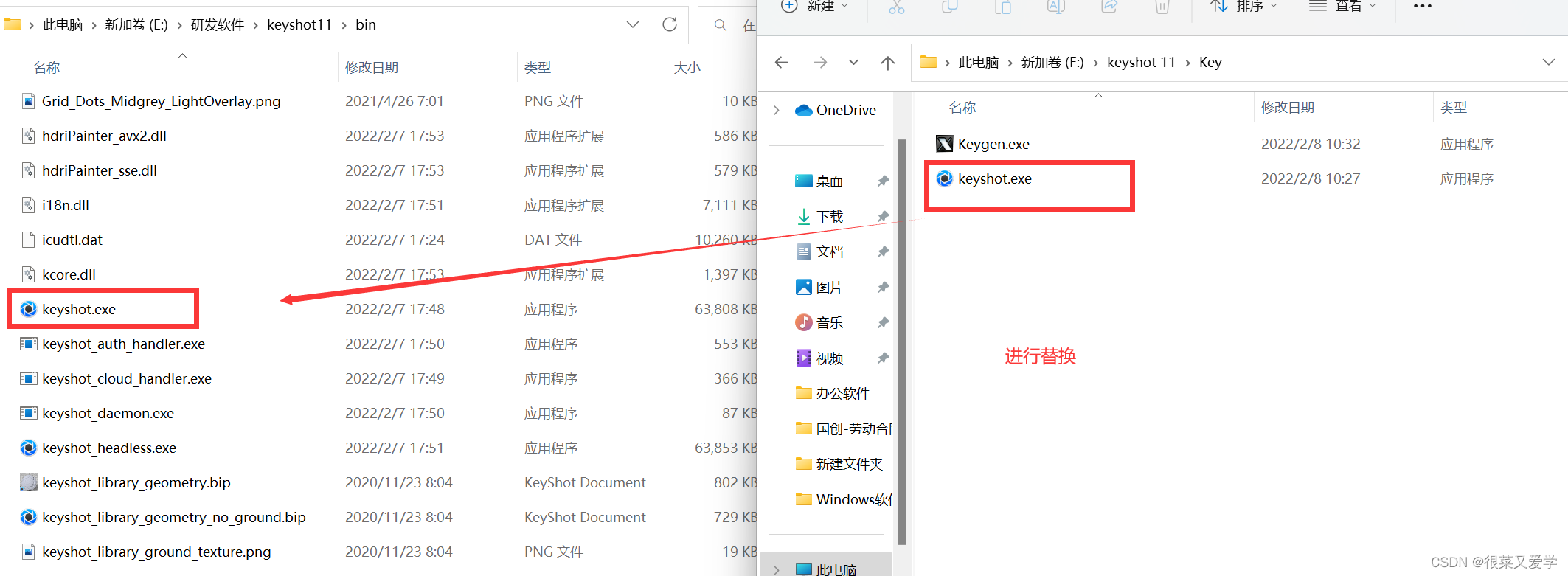The width and height of the screenshot is (1568, 576).
Task: Click the navigation pane vertical scrollbar
Action: (x=902, y=342)
